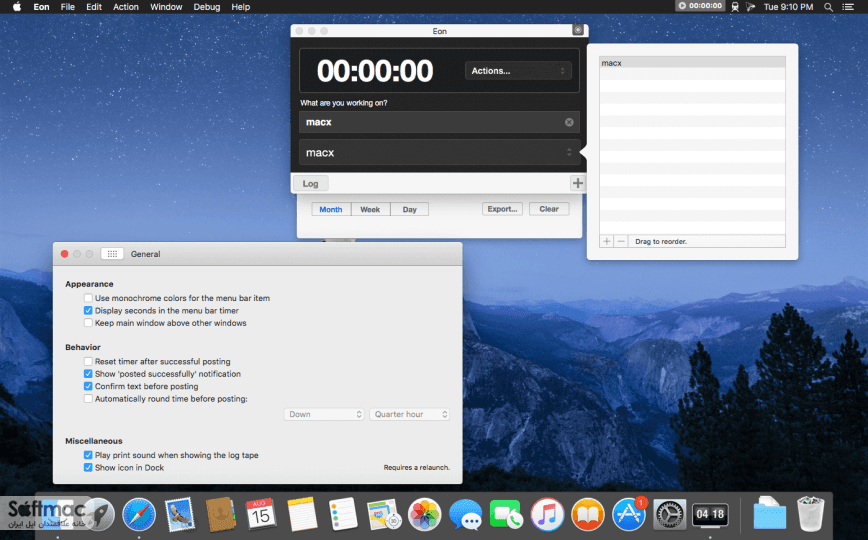This screenshot has width=868, height=540.
Task: Open the Apple menu
Action: pyautogui.click(x=17, y=7)
